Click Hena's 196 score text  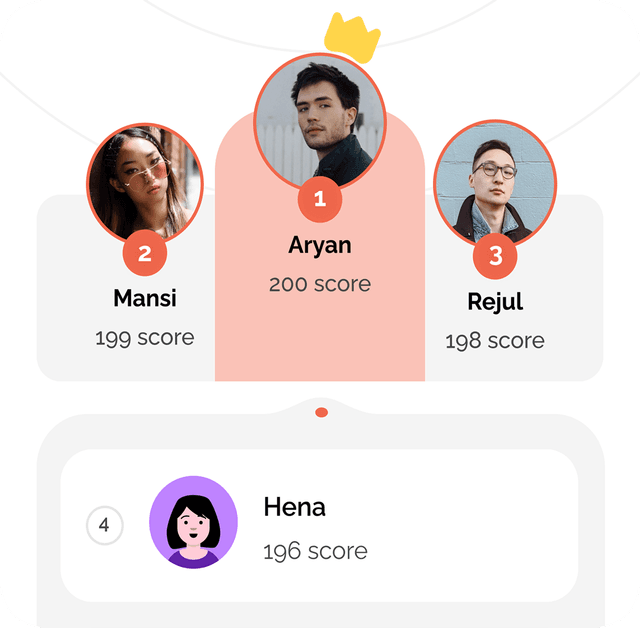click(x=316, y=552)
